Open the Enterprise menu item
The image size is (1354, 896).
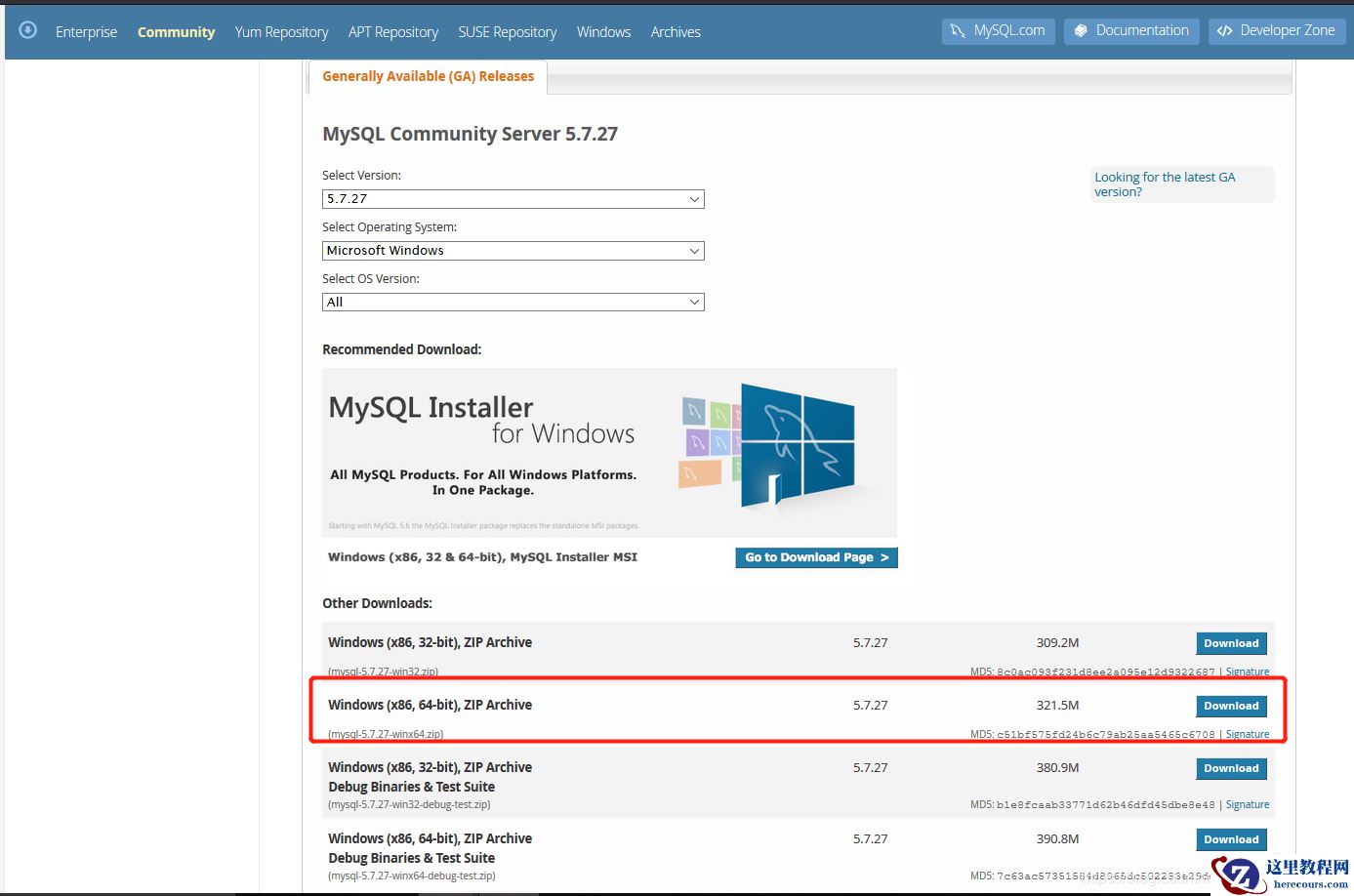pos(86,32)
